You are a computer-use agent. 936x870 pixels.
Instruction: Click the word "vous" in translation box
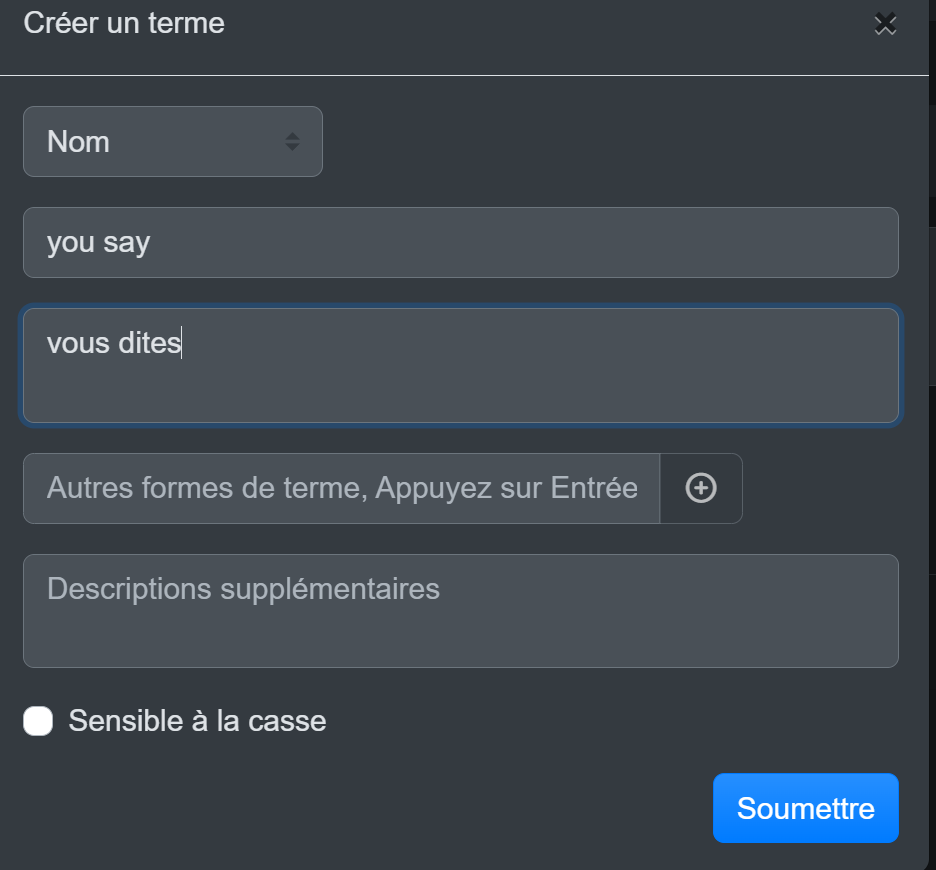[x=78, y=343]
